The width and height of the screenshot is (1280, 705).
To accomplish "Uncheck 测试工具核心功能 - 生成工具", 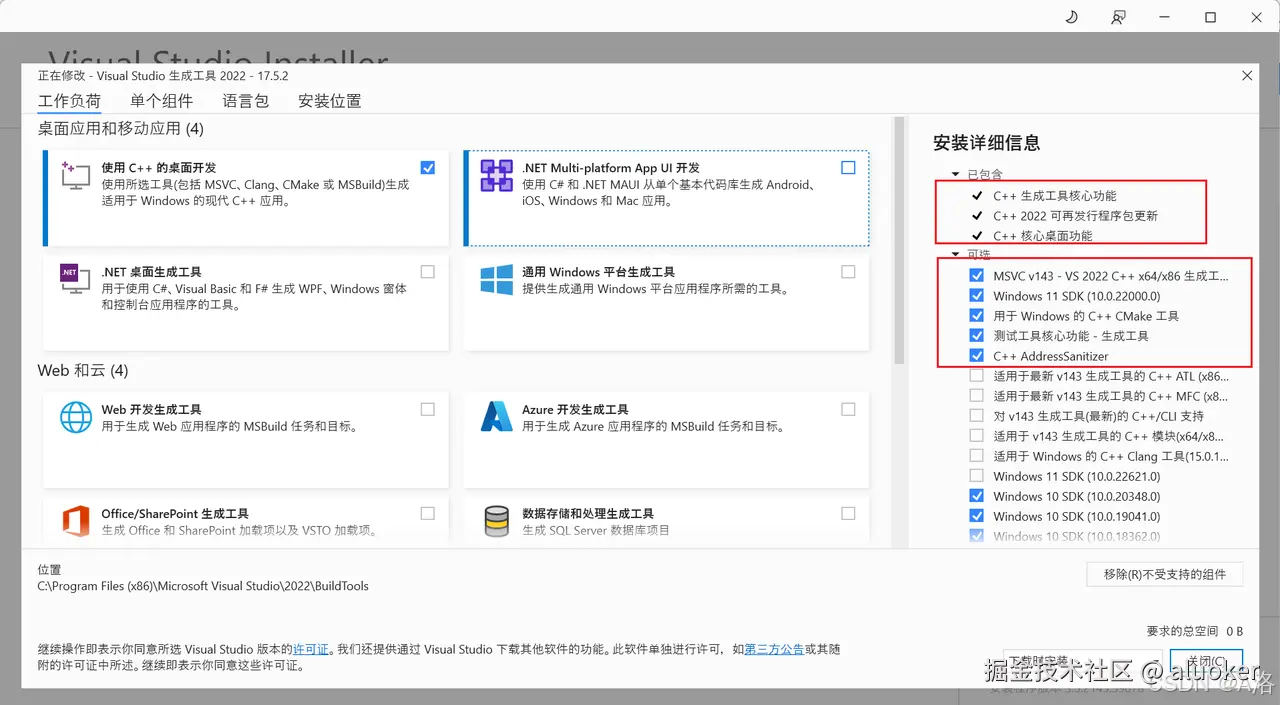I will click(x=976, y=335).
